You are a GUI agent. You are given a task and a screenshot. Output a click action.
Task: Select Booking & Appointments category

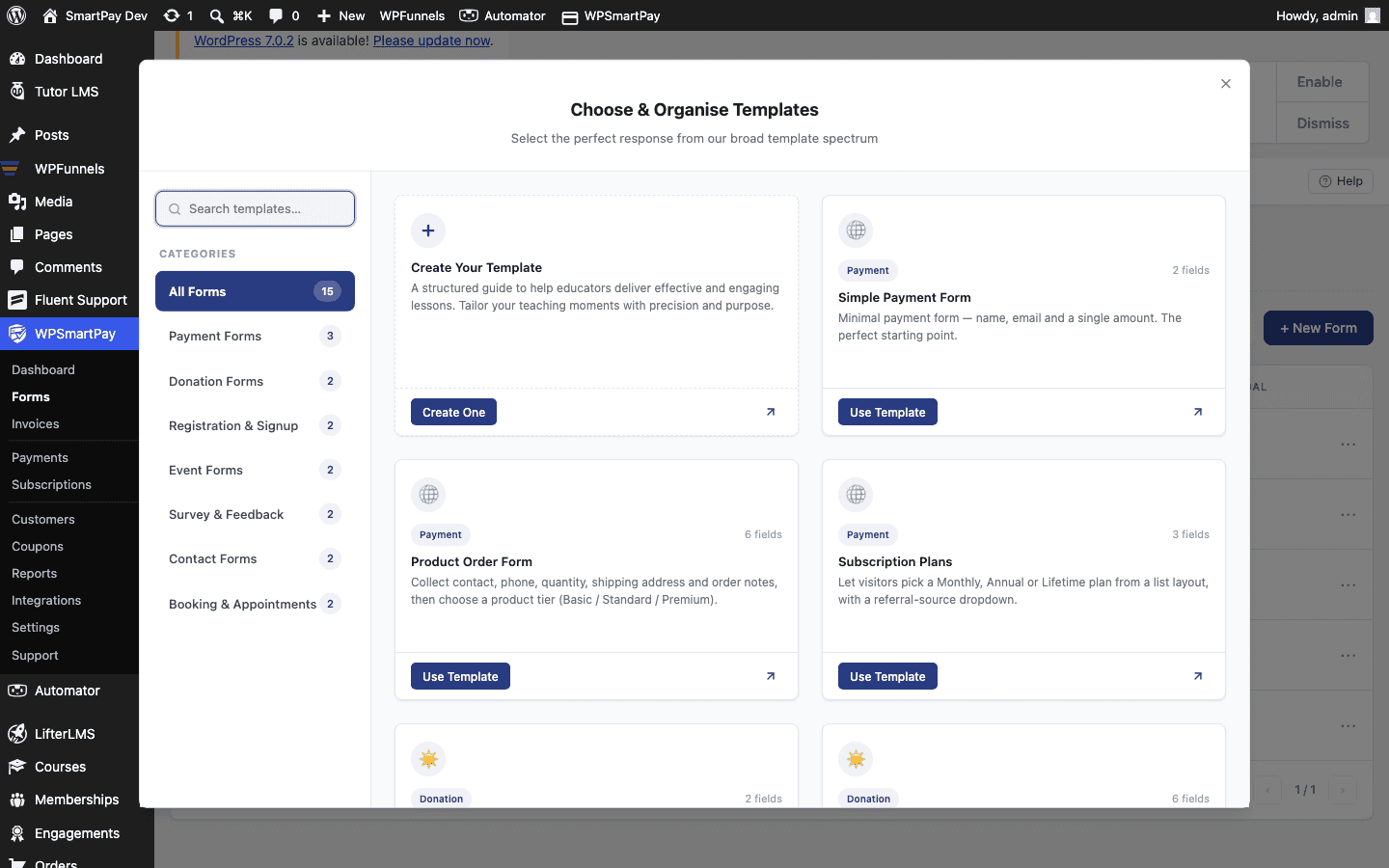point(255,604)
